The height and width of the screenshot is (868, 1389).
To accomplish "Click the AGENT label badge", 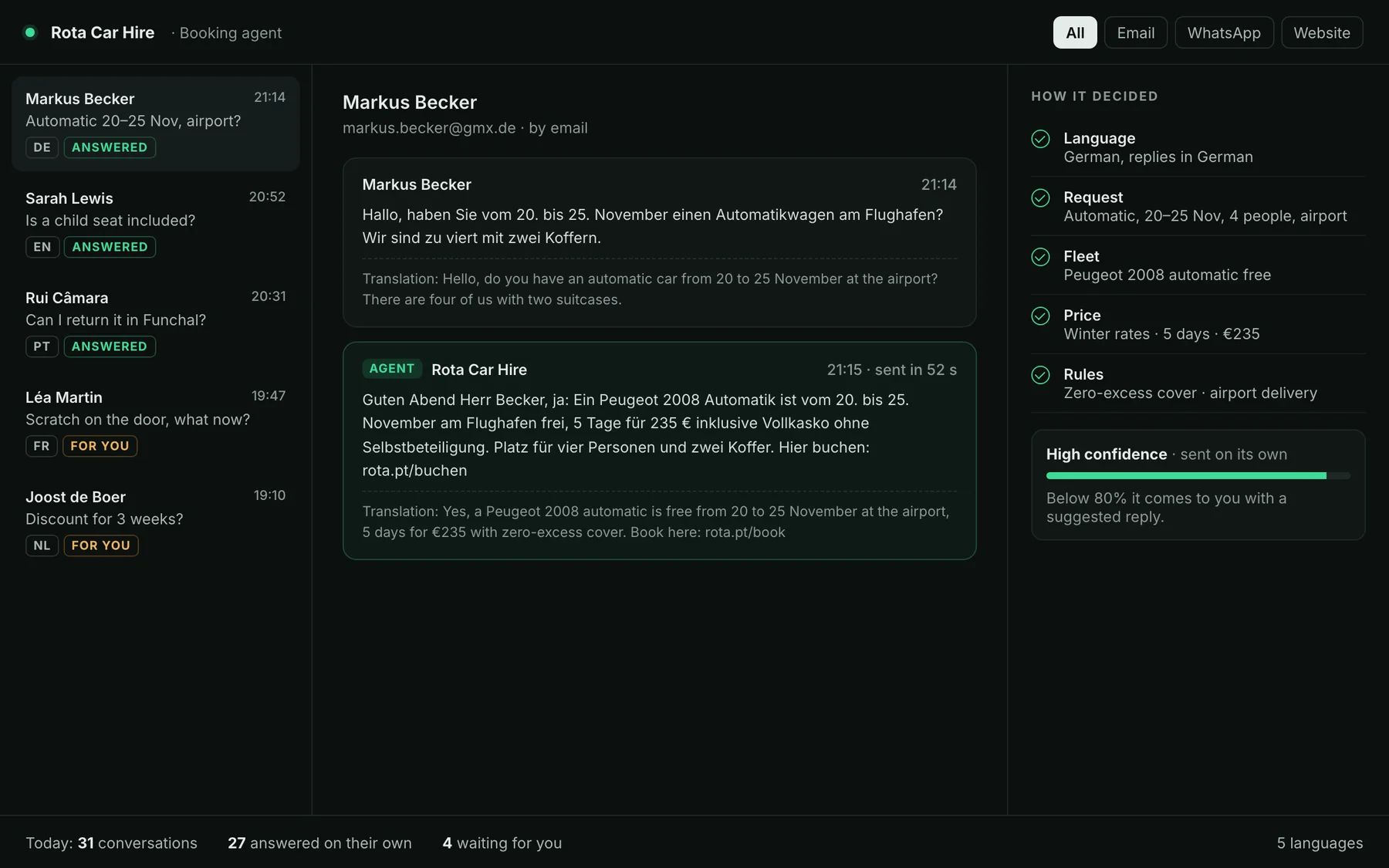I will (x=392, y=369).
